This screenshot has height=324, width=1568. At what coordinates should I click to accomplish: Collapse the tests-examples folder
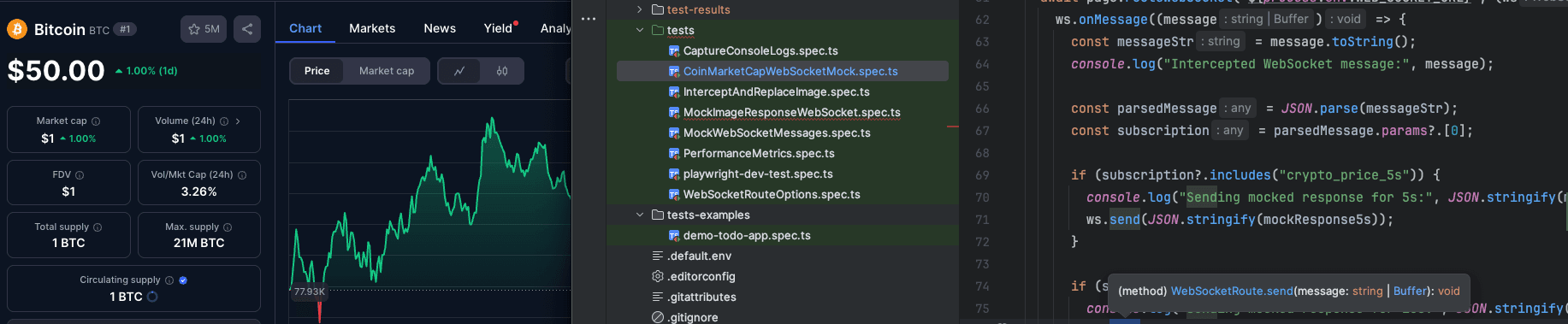click(640, 215)
